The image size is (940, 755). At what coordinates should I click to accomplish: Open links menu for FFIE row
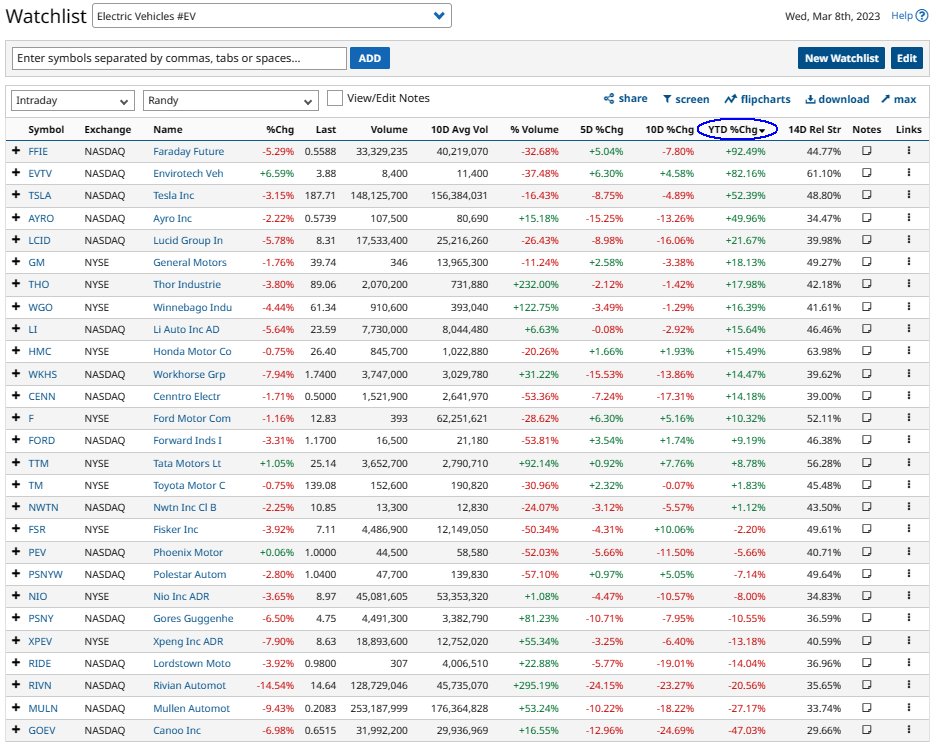click(x=909, y=151)
